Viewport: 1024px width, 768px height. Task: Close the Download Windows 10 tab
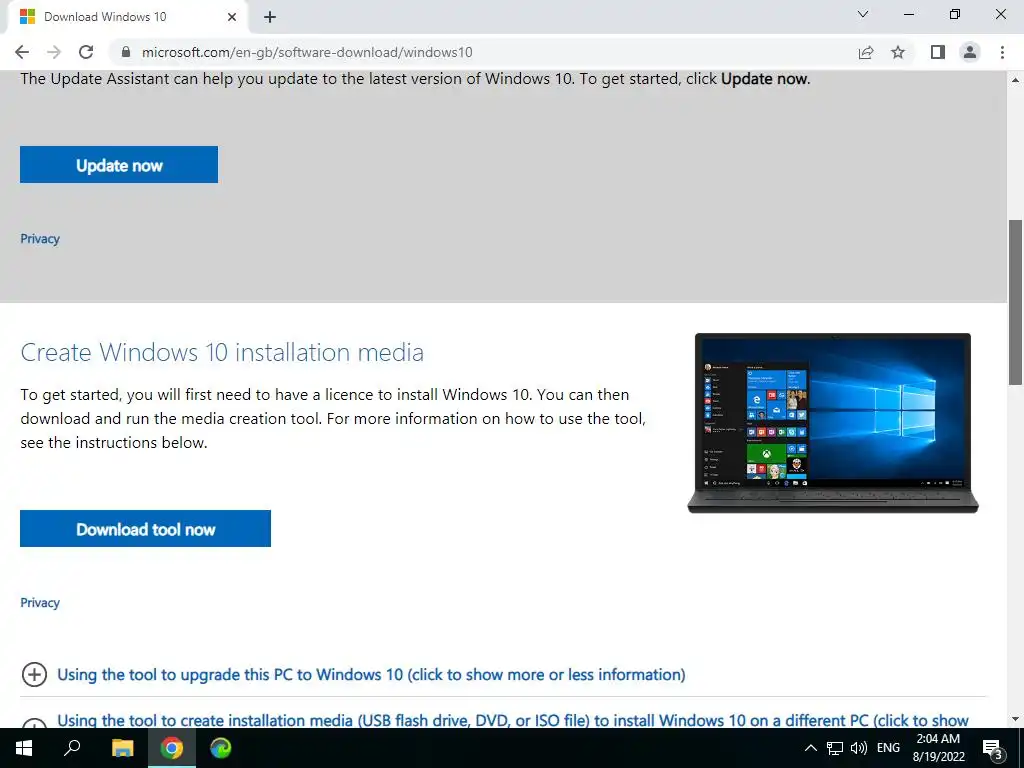point(232,17)
